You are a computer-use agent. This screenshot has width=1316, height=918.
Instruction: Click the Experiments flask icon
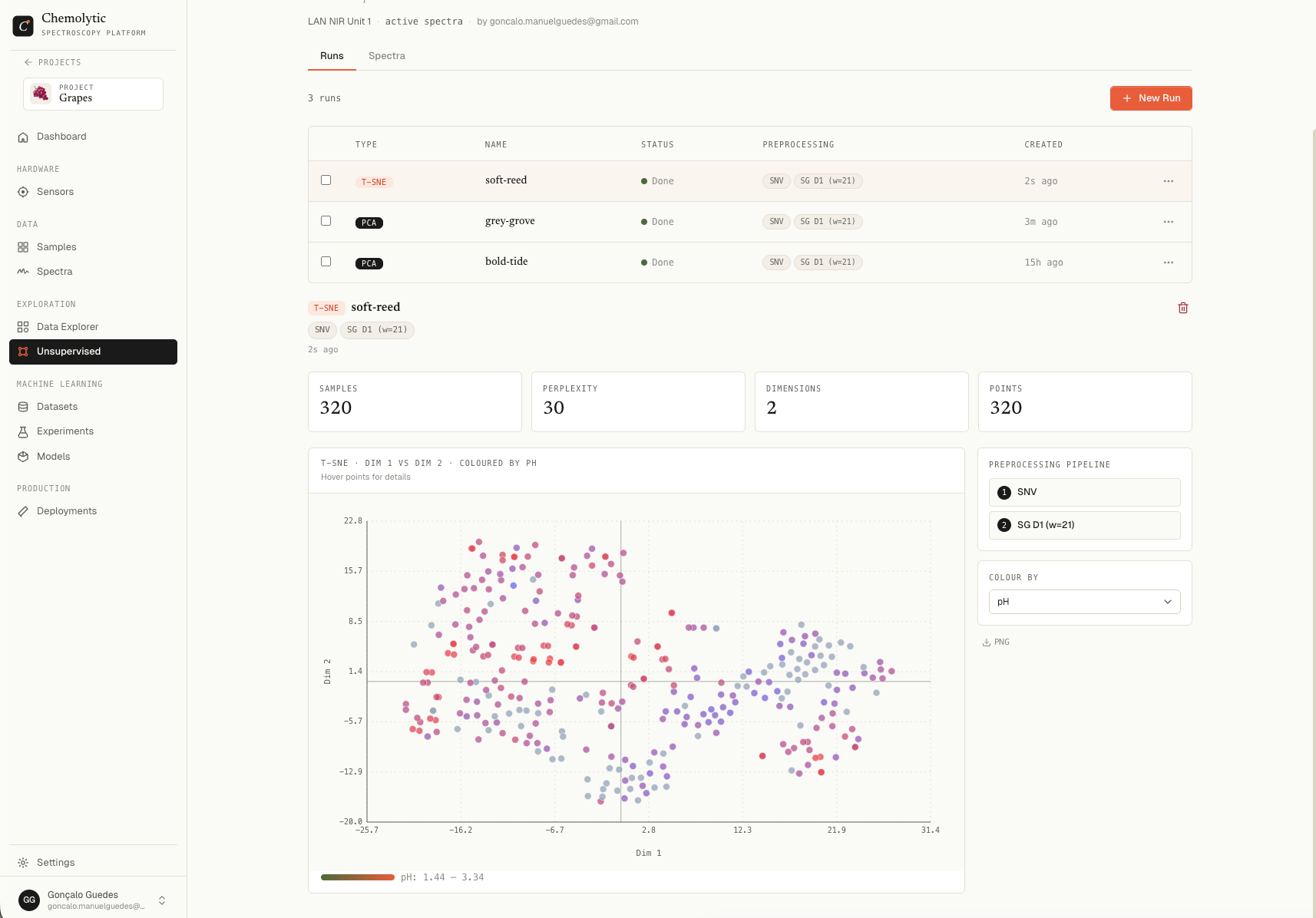(23, 431)
